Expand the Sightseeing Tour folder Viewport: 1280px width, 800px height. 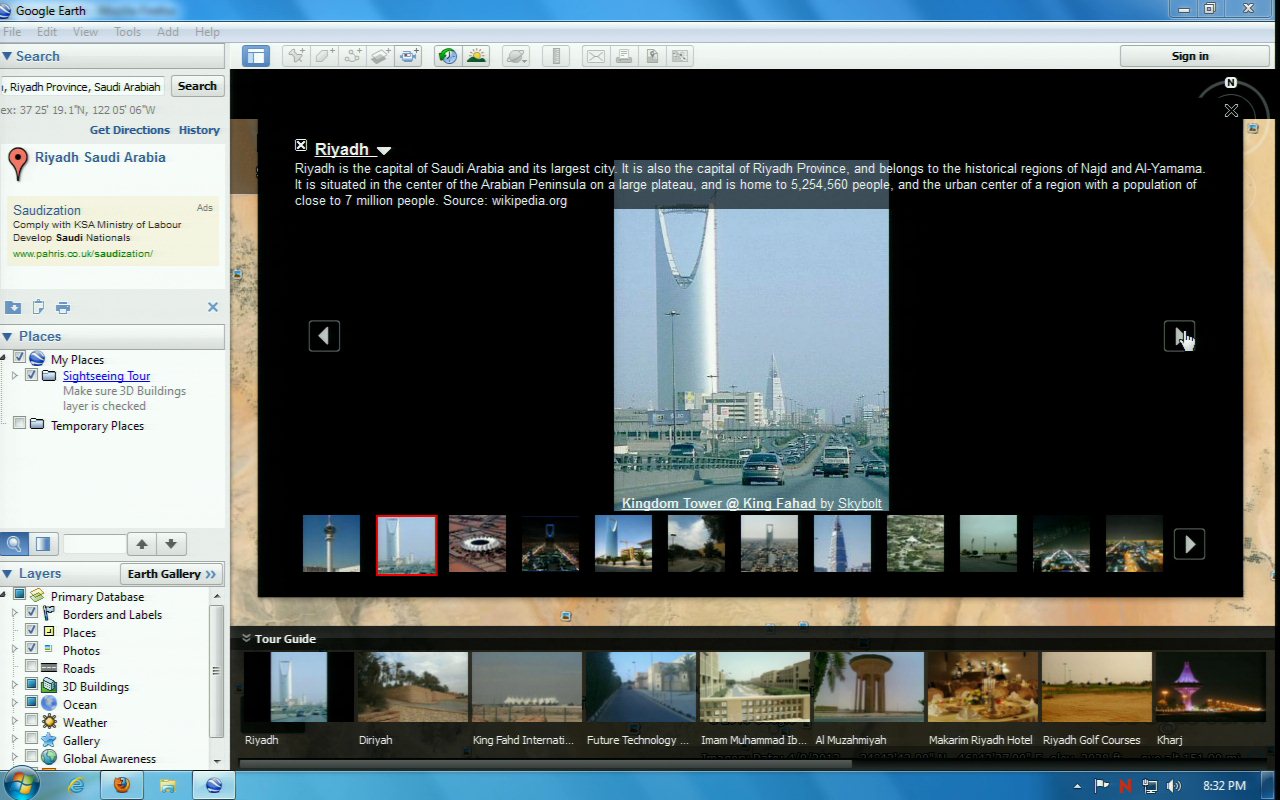point(15,376)
